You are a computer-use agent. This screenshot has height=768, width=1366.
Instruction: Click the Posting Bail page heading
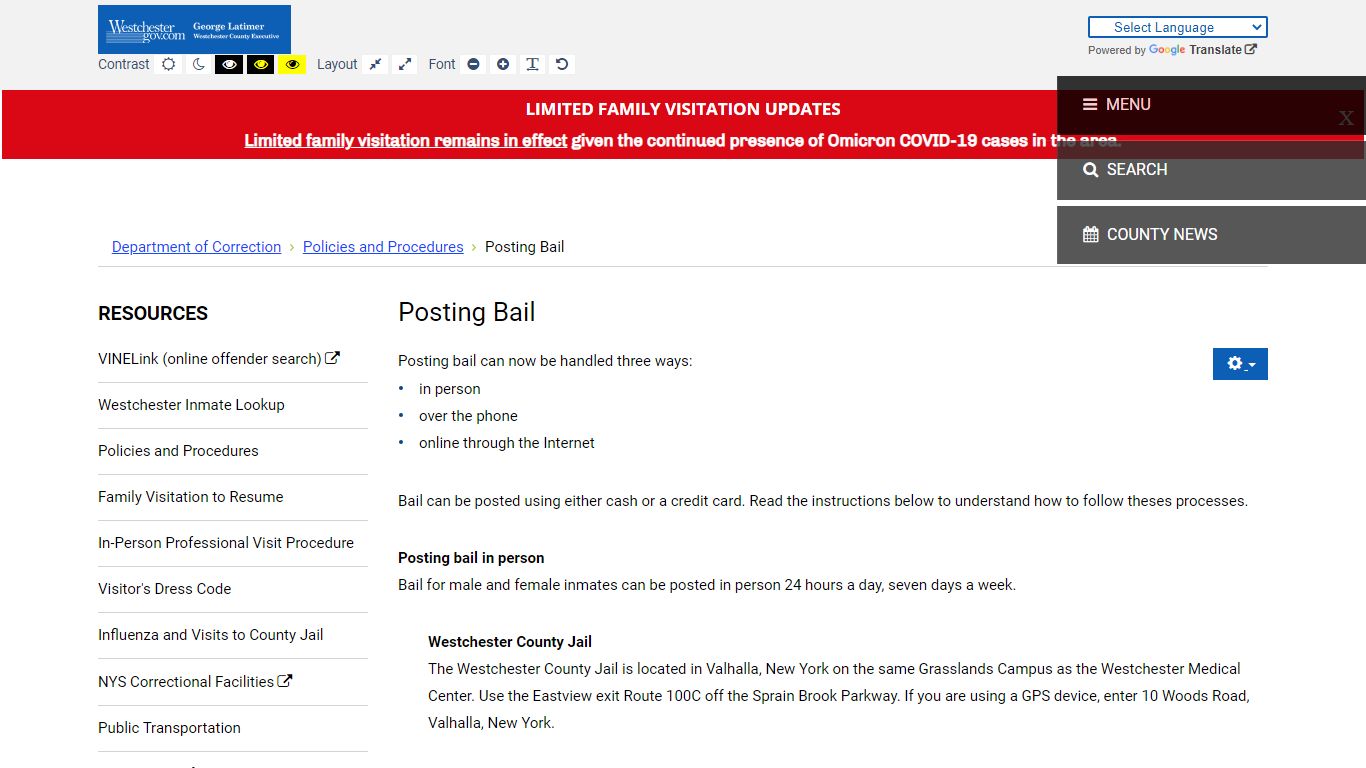pyautogui.click(x=467, y=312)
